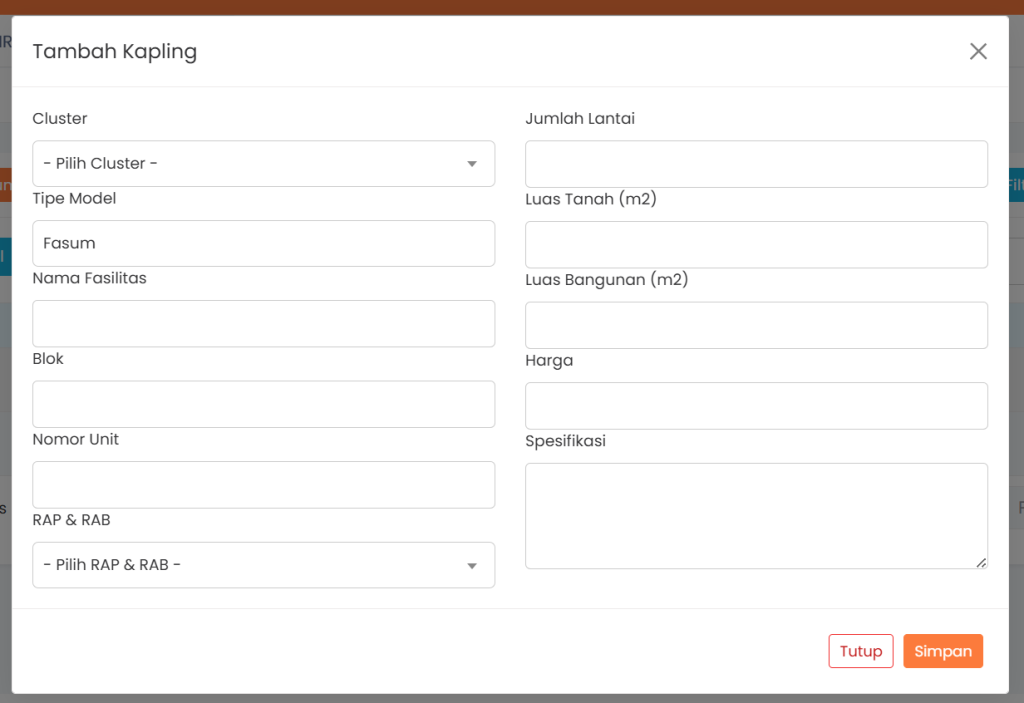Click the Cluster field label

tap(60, 119)
